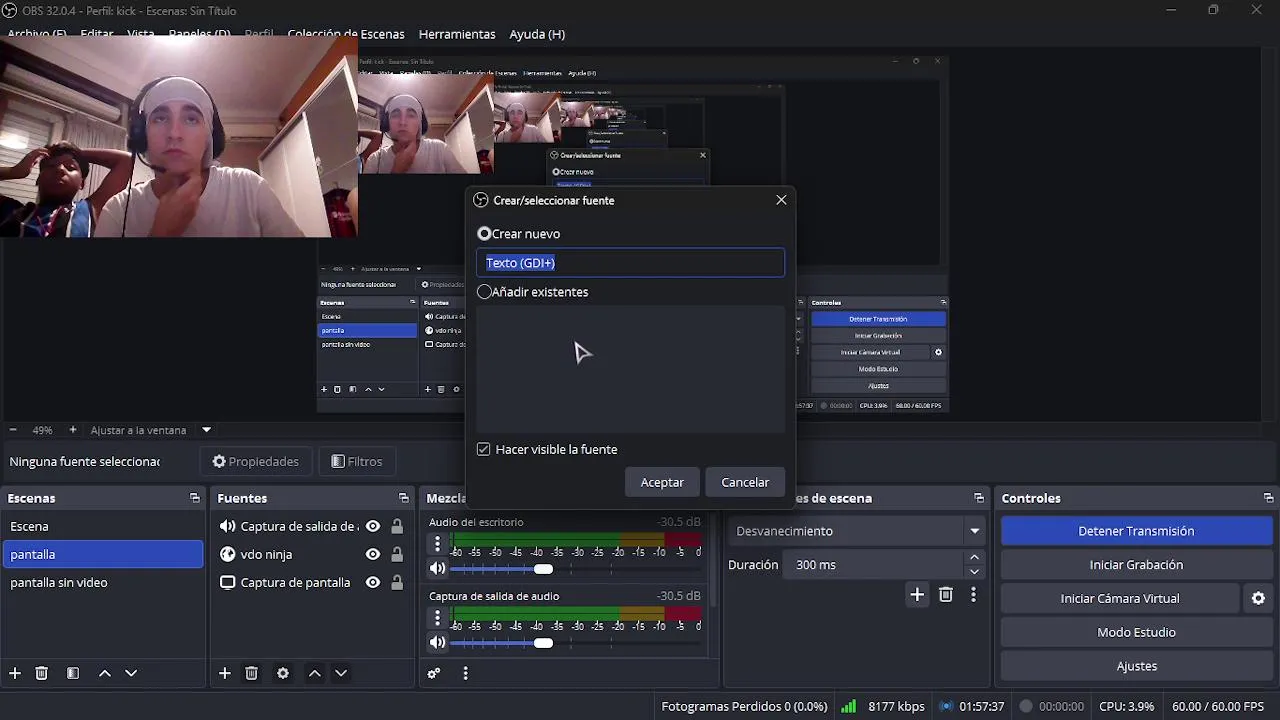Adjust Audio del escritorio volume slider
Image resolution: width=1280 pixels, height=720 pixels.
coord(543,568)
